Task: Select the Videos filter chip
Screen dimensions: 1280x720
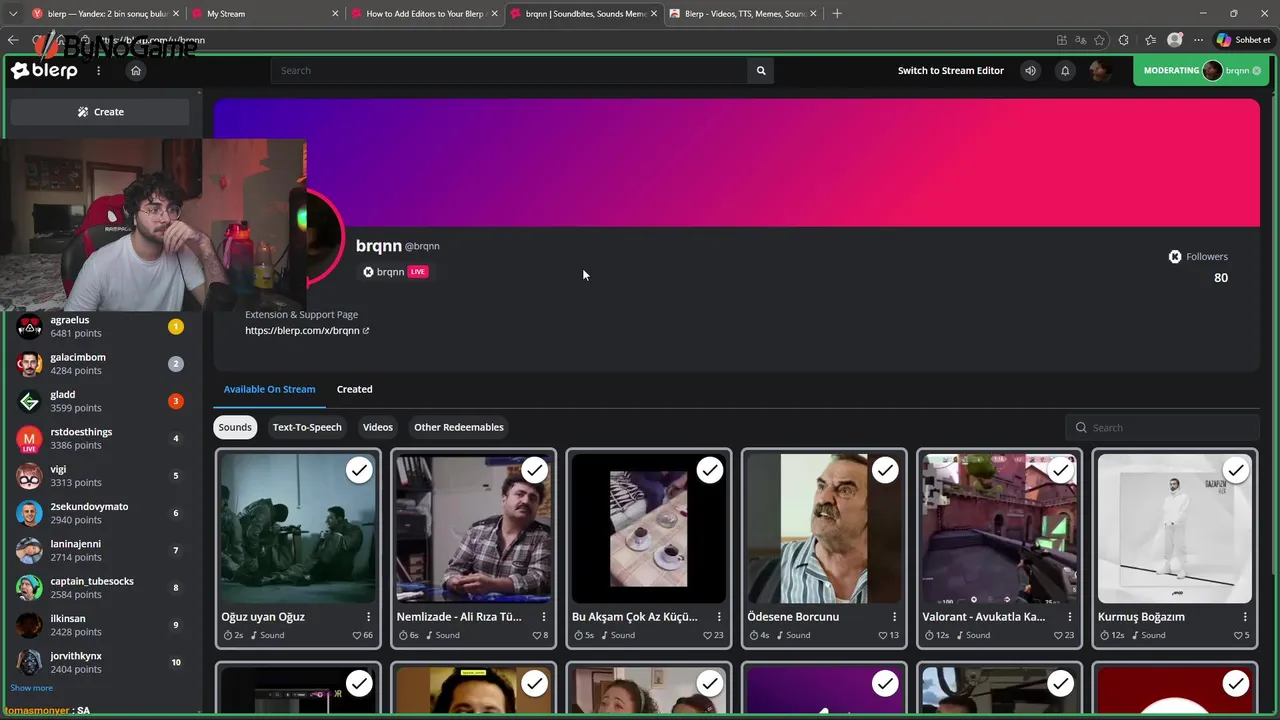Action: click(378, 427)
